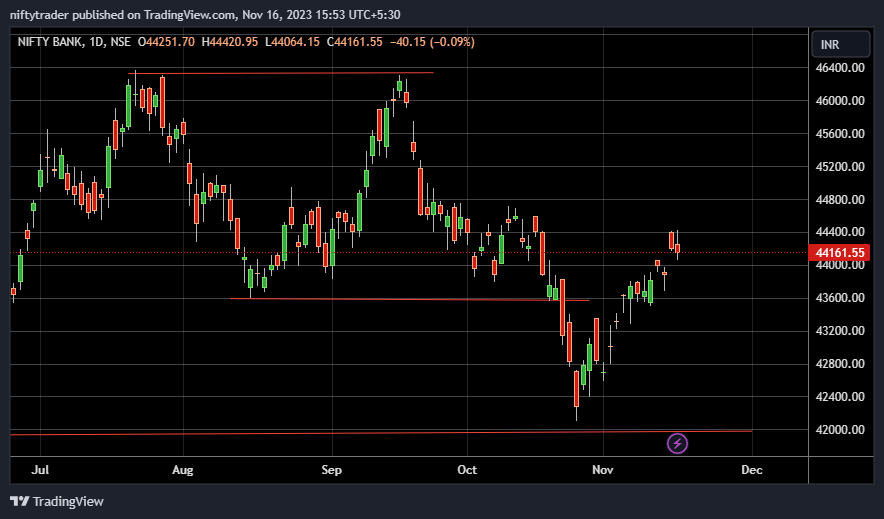Click the TradingView logo at bottom left
The height and width of the screenshot is (519, 884).
tap(57, 501)
